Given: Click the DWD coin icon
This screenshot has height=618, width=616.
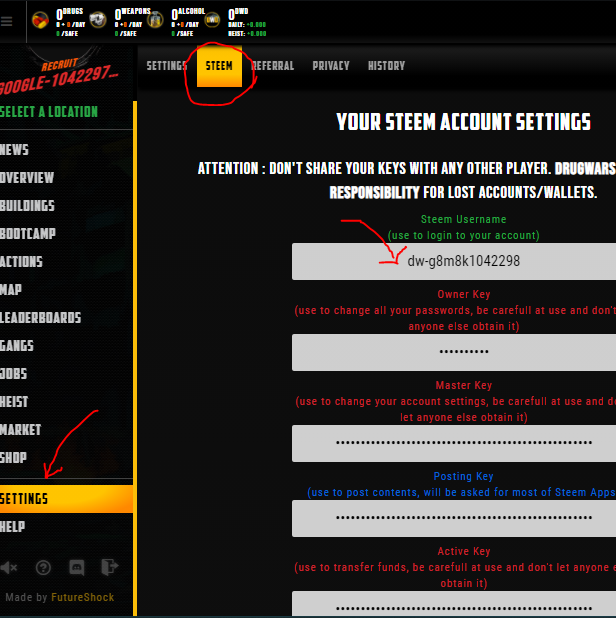Looking at the screenshot, I should pos(212,20).
